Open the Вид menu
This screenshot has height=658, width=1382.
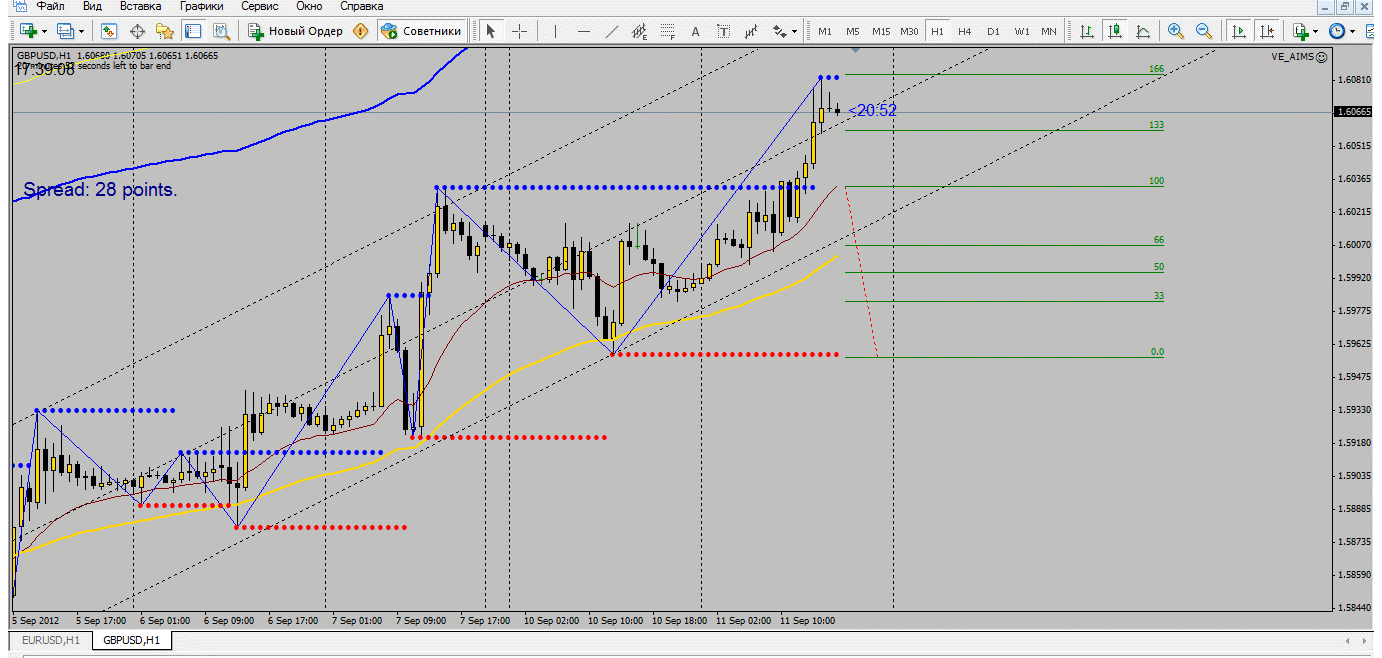(93, 6)
